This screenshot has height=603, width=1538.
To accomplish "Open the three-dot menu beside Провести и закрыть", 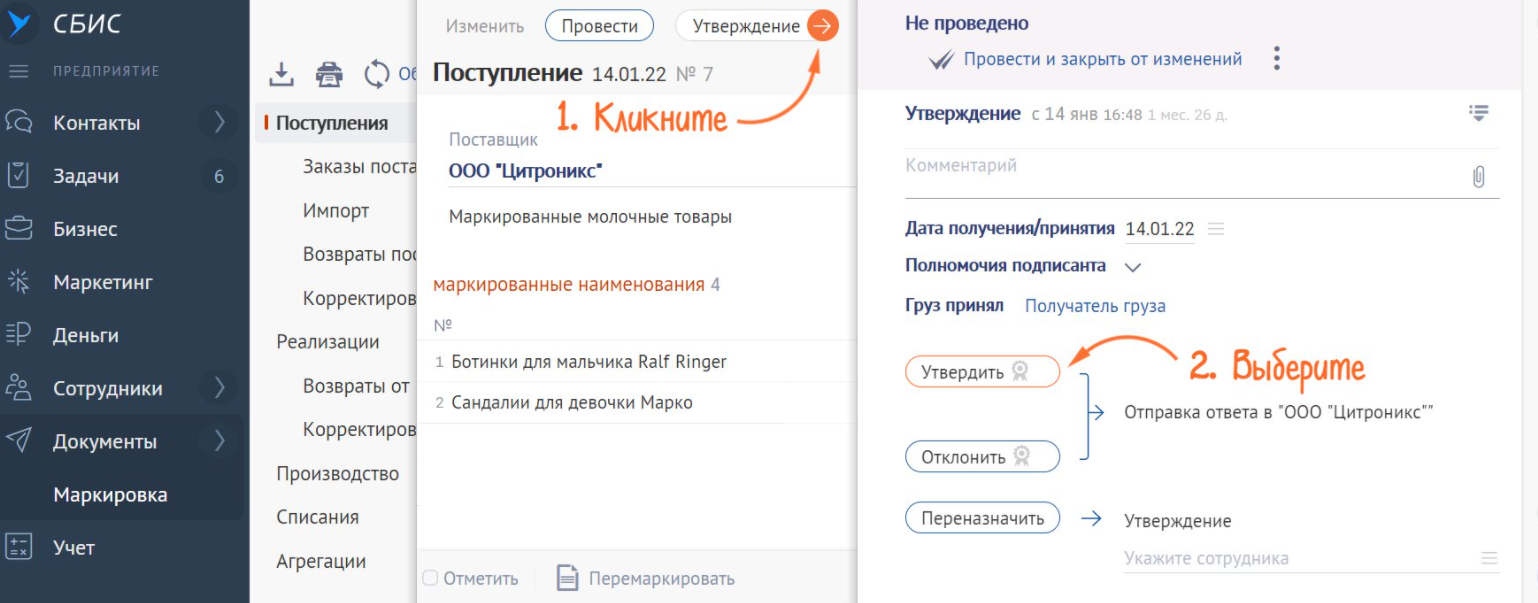I will 1276,58.
